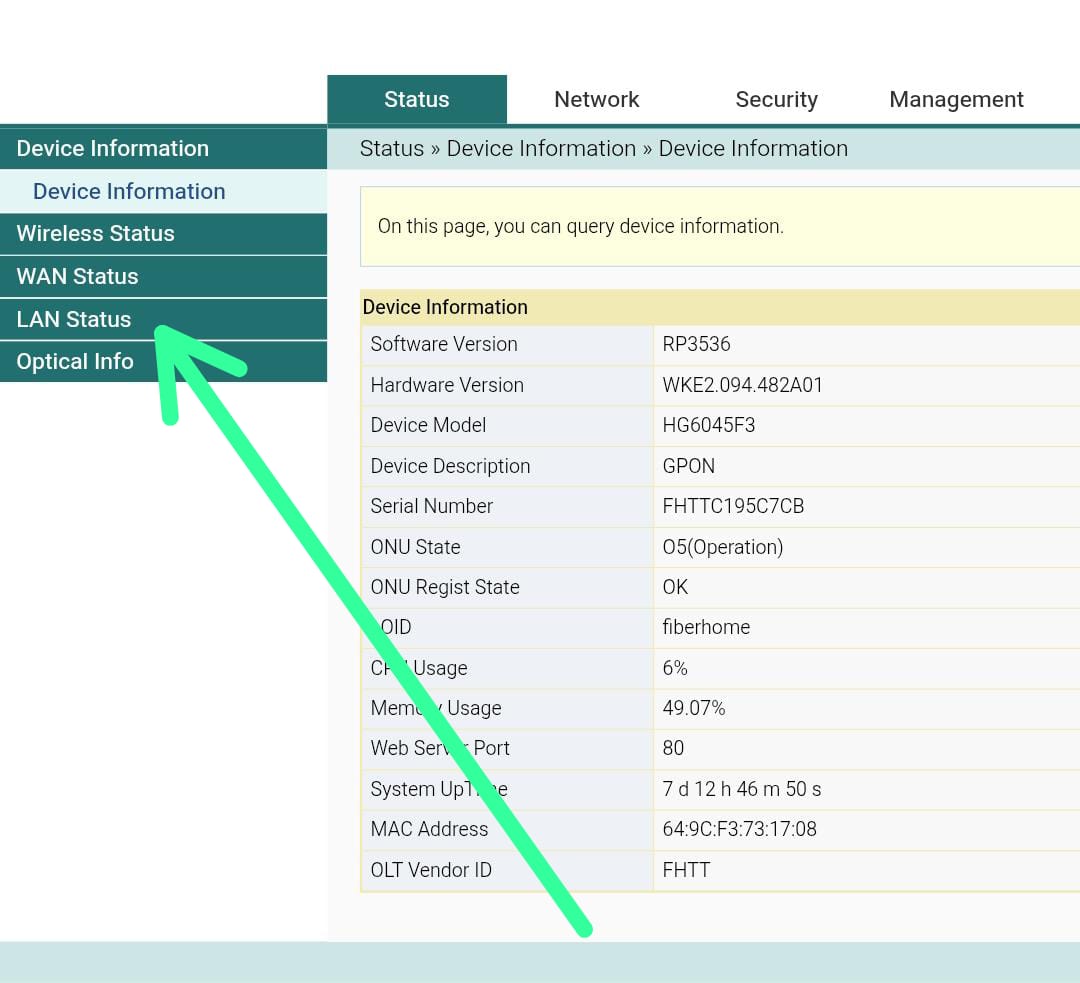1080x983 pixels.
Task: Click the OLT Vendor ID label
Action: (431, 870)
